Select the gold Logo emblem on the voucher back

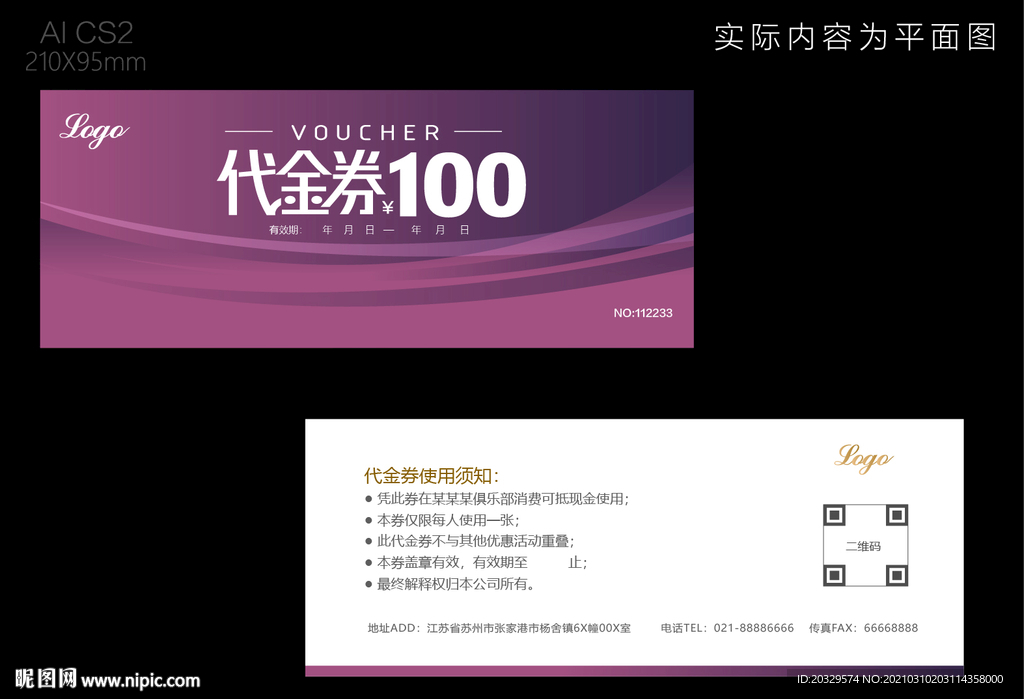pos(864,458)
